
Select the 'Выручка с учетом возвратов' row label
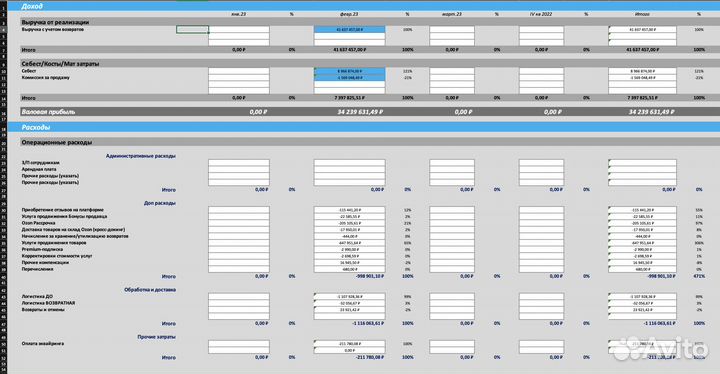(53, 29)
